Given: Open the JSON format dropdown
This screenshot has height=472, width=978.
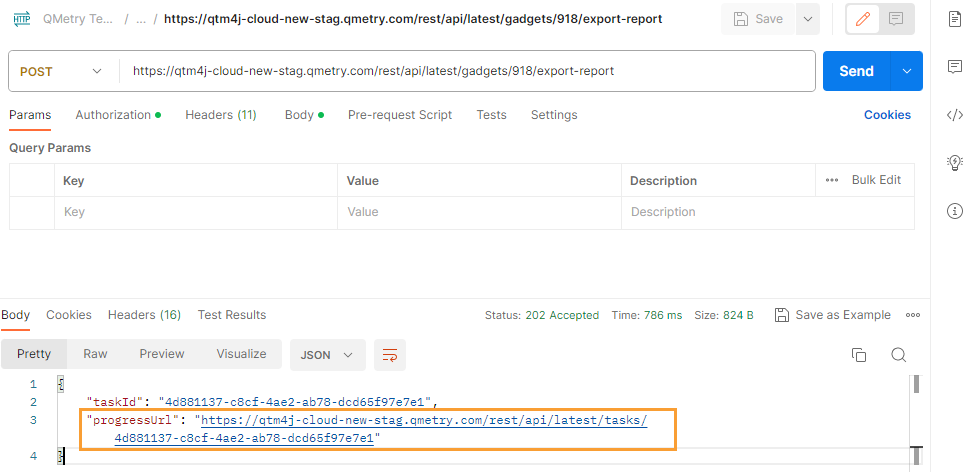Looking at the screenshot, I should 327,355.
